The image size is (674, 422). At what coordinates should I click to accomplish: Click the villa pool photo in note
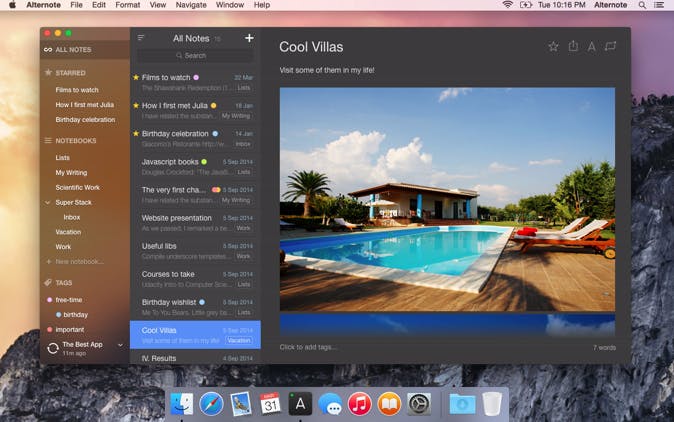tap(447, 199)
